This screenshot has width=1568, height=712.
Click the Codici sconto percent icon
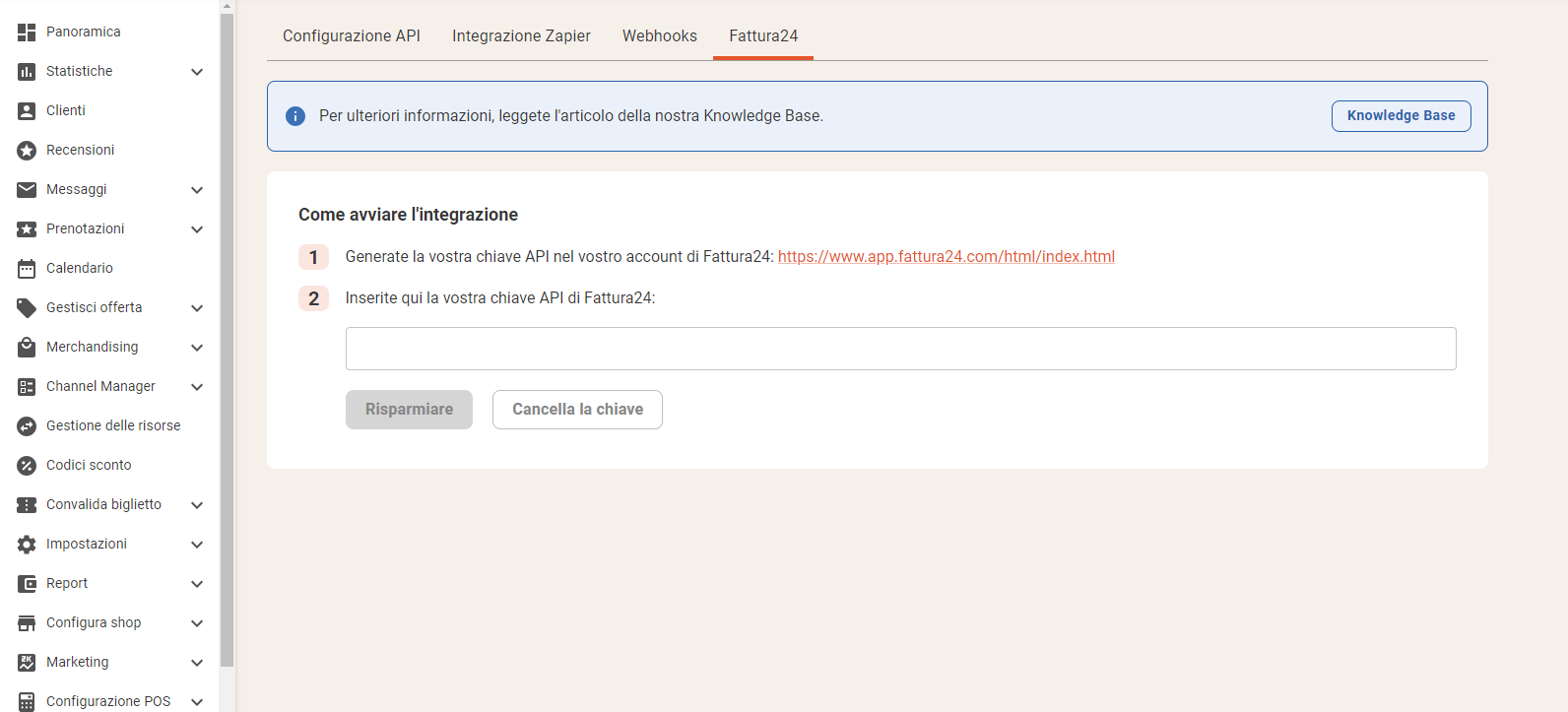pyautogui.click(x=27, y=466)
